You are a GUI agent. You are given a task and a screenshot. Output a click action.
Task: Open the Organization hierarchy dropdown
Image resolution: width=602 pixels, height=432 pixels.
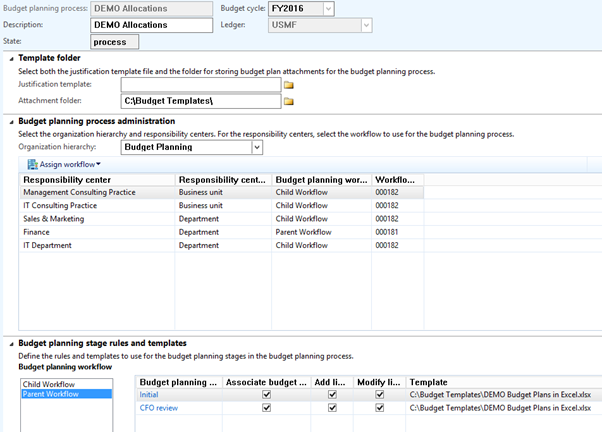click(x=257, y=147)
